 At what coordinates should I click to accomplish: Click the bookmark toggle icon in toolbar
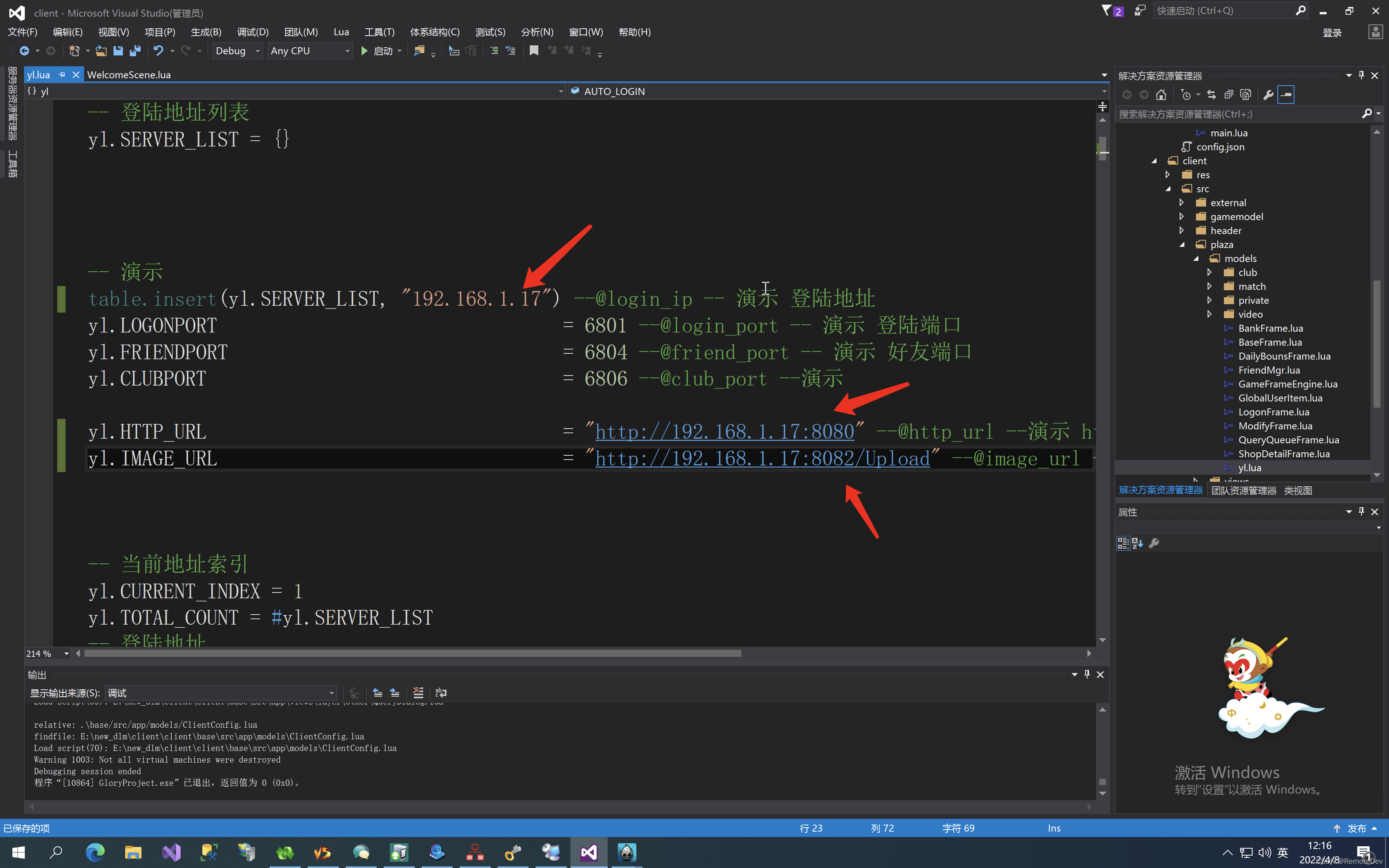pyautogui.click(x=534, y=50)
